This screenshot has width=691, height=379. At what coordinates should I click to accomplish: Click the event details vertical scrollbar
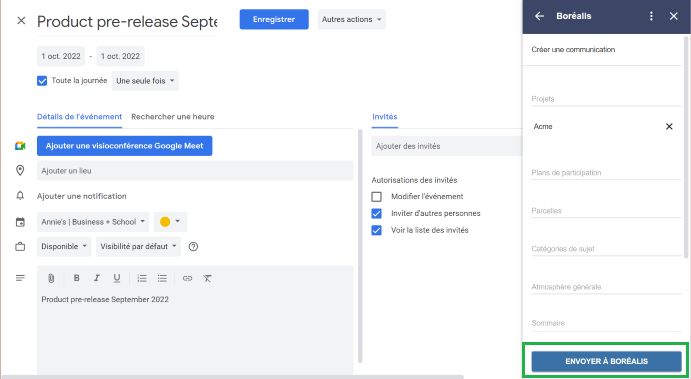pyautogui.click(x=360, y=246)
